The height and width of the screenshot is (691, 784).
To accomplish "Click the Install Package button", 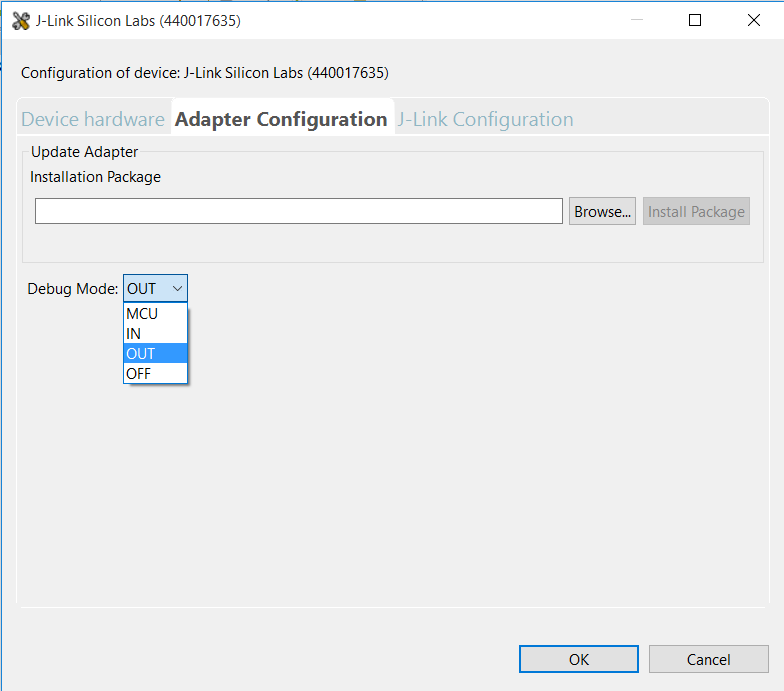I will click(x=696, y=211).
